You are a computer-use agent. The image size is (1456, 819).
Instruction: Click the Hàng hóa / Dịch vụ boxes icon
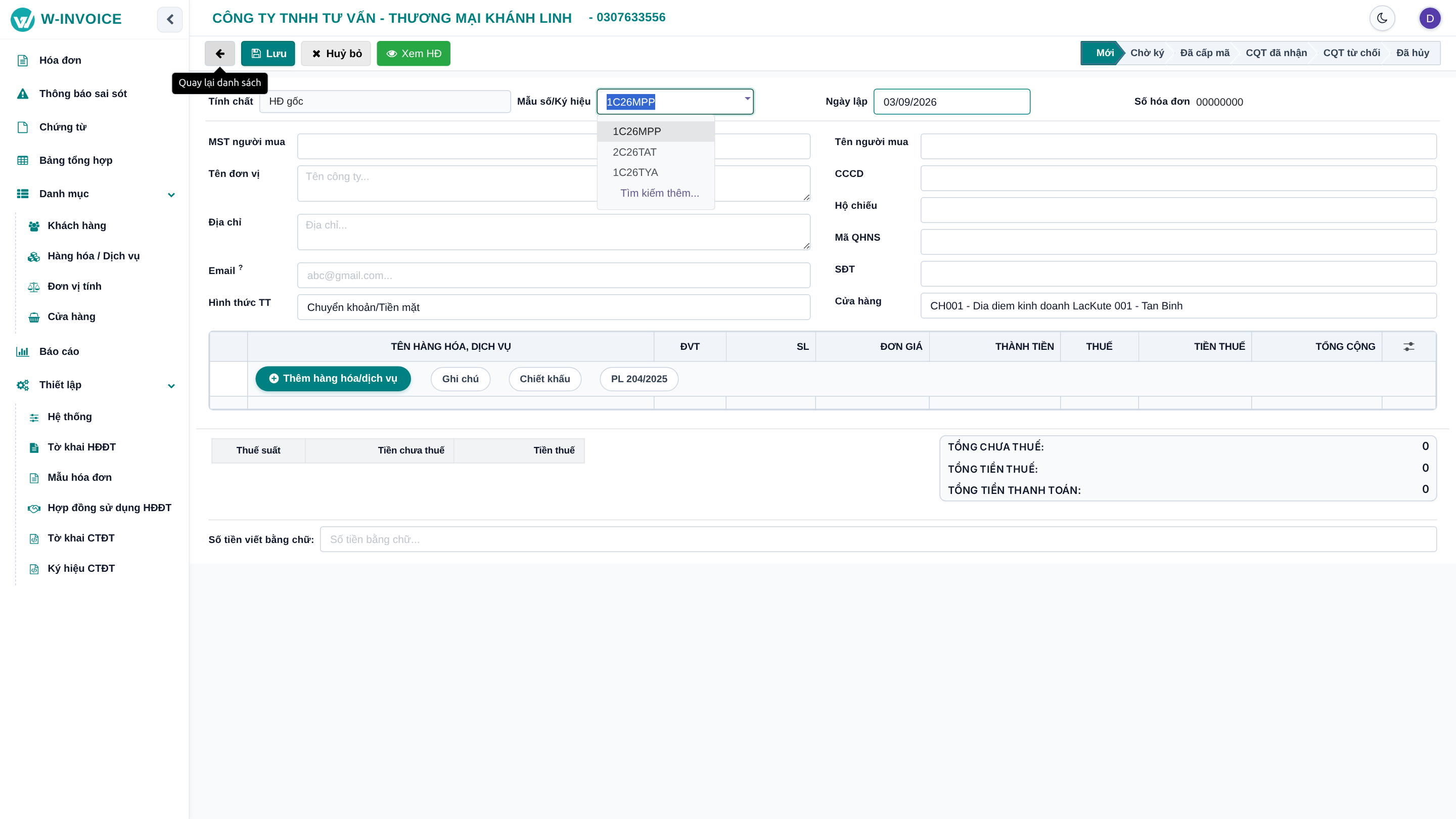tap(34, 257)
